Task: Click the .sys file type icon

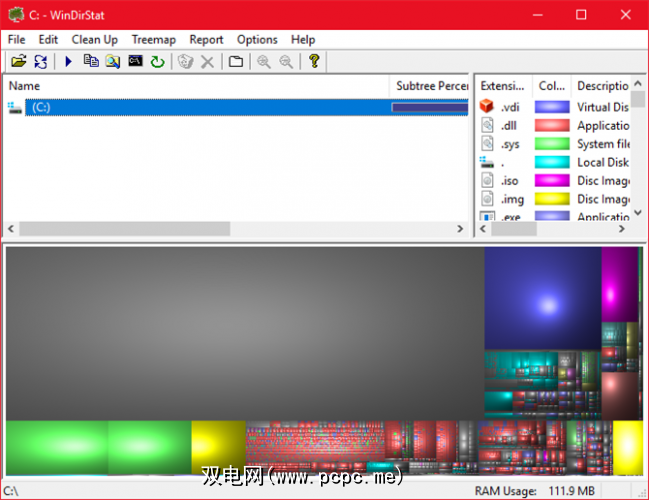Action: click(x=488, y=144)
